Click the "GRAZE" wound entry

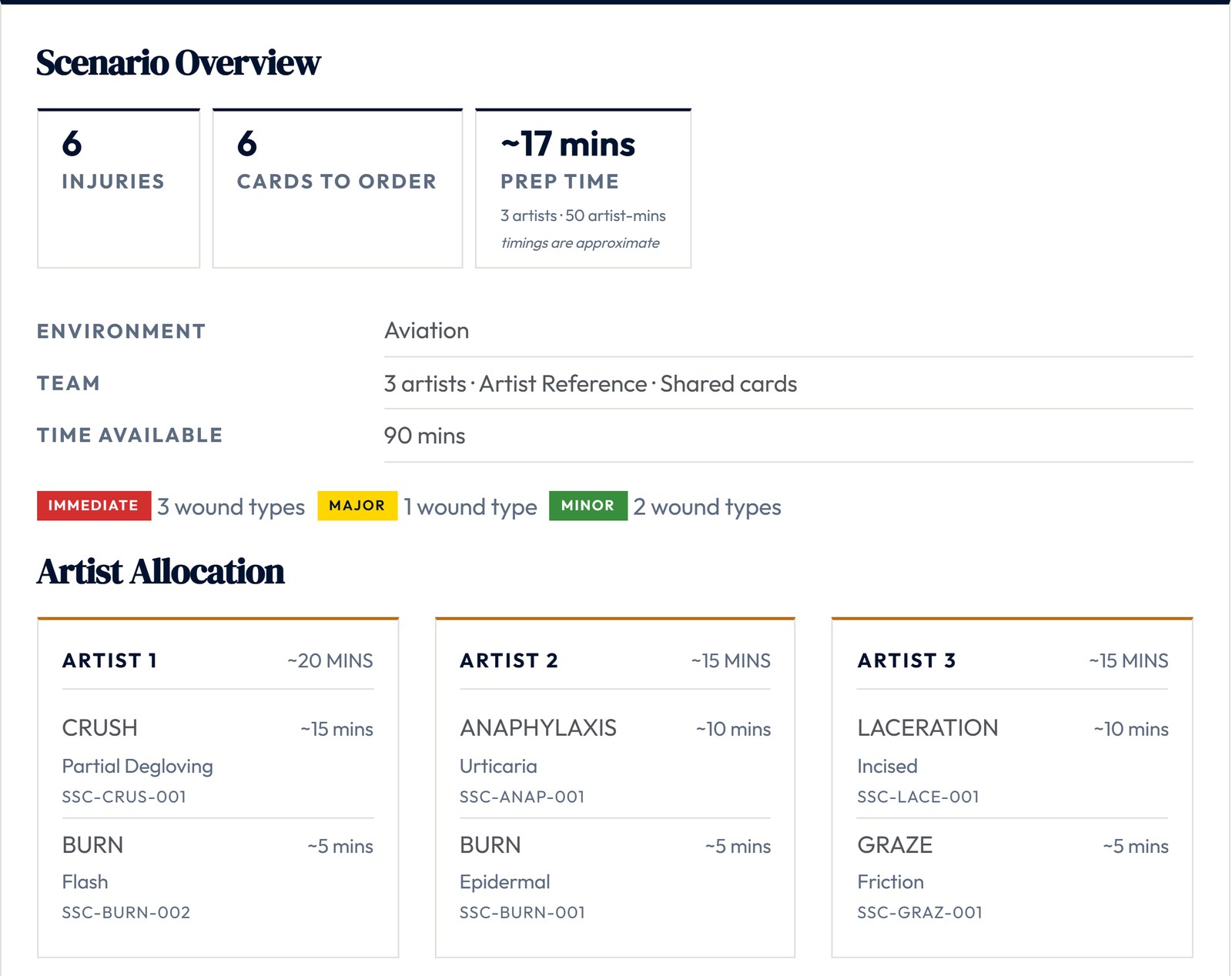coord(895,845)
